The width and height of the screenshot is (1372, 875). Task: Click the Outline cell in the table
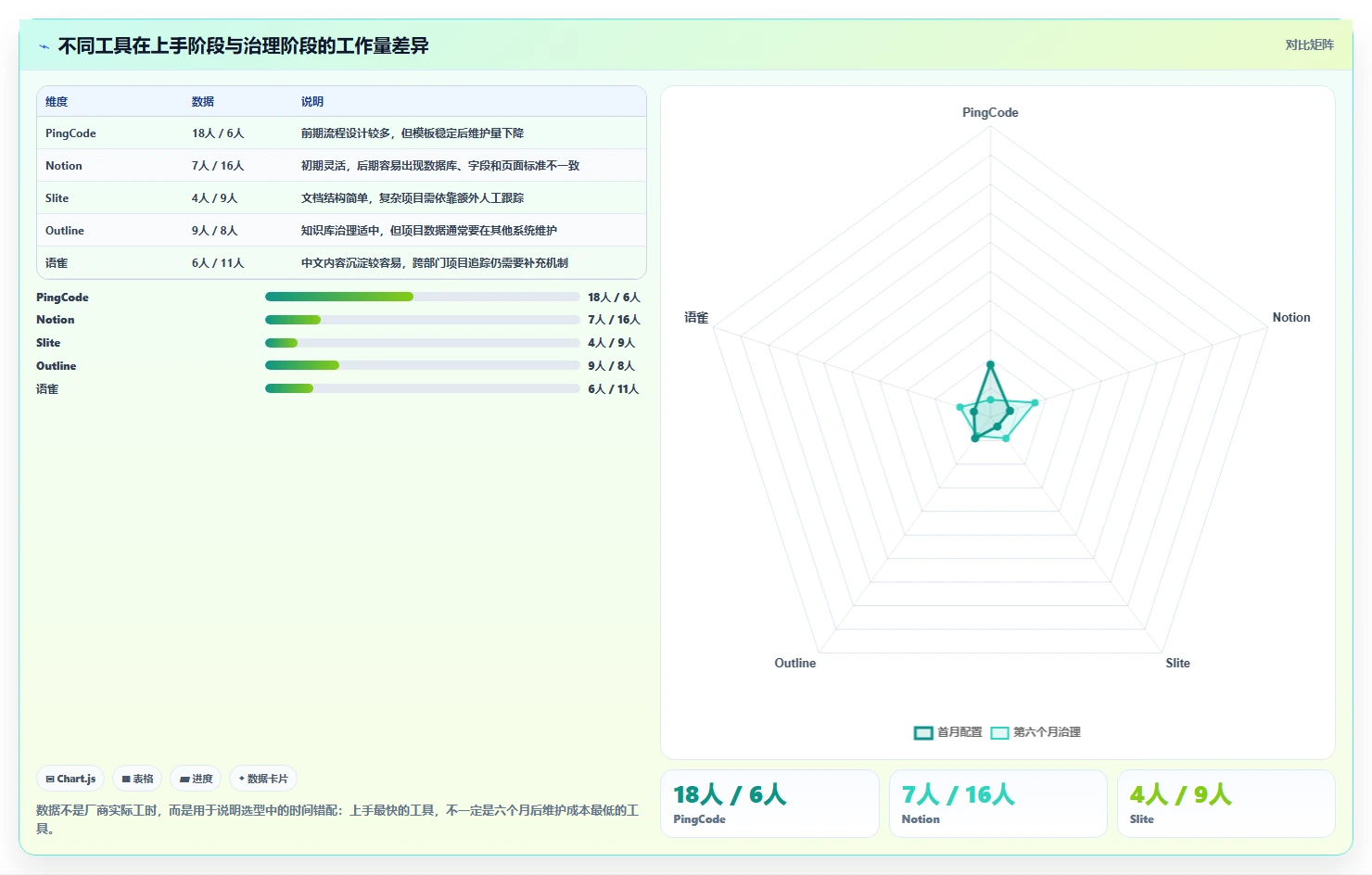tap(65, 231)
